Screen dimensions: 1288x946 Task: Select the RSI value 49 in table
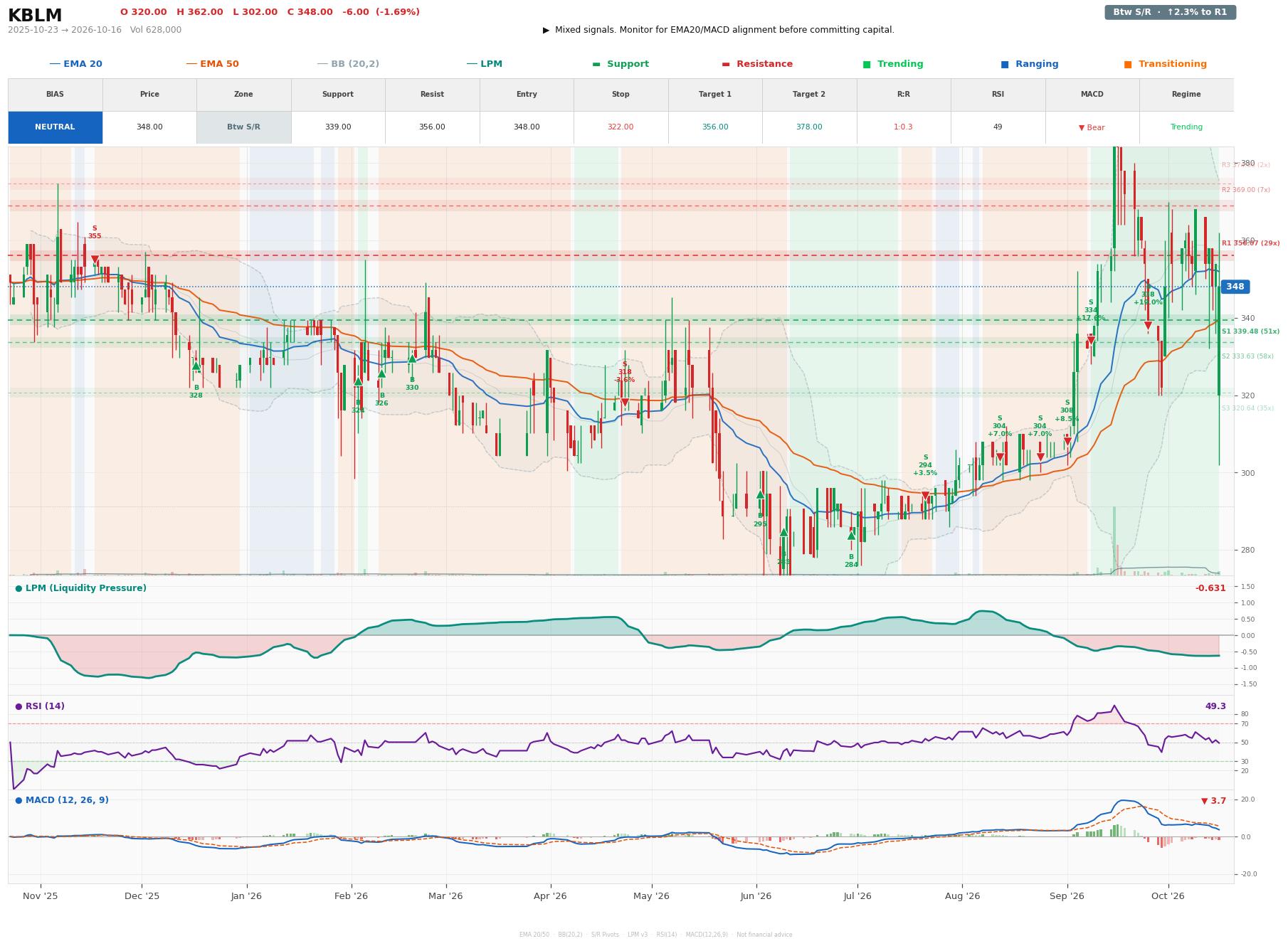click(998, 127)
